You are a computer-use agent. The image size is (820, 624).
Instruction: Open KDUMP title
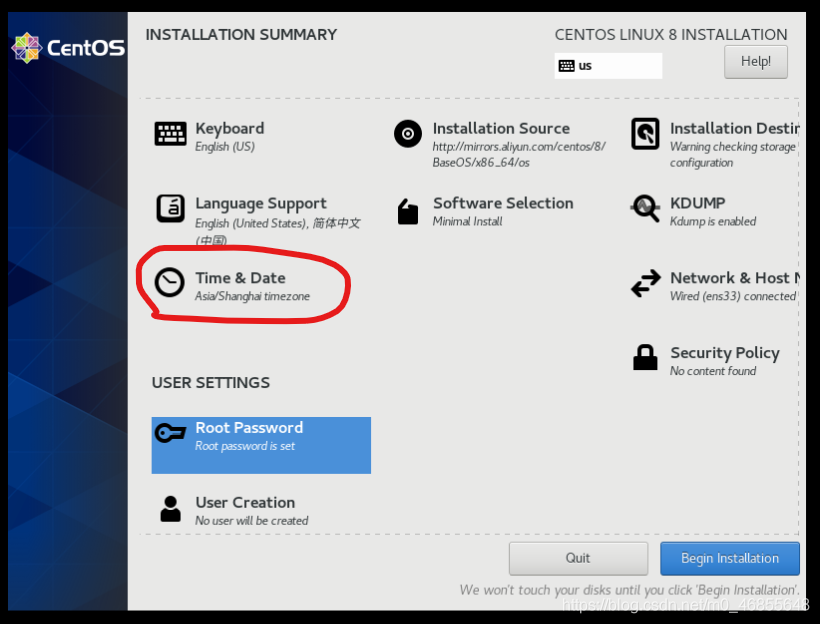tap(698, 203)
